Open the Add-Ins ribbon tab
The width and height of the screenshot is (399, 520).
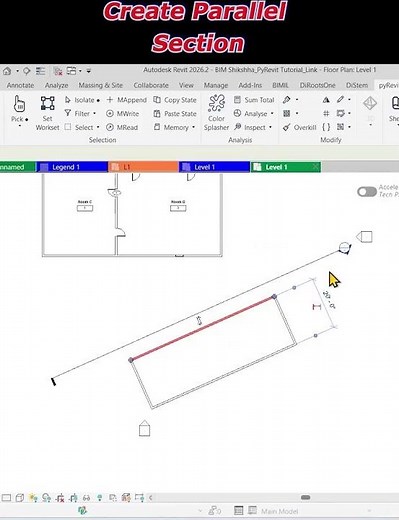[250, 85]
